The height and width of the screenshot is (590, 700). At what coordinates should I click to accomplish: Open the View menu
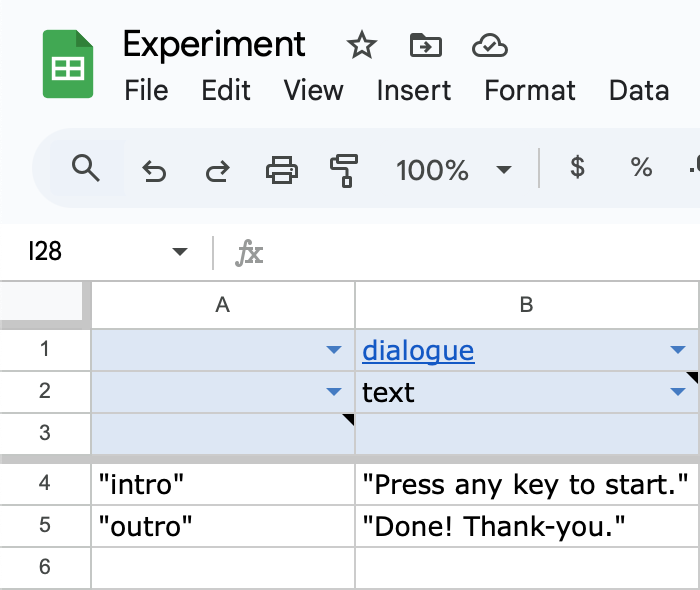[313, 91]
